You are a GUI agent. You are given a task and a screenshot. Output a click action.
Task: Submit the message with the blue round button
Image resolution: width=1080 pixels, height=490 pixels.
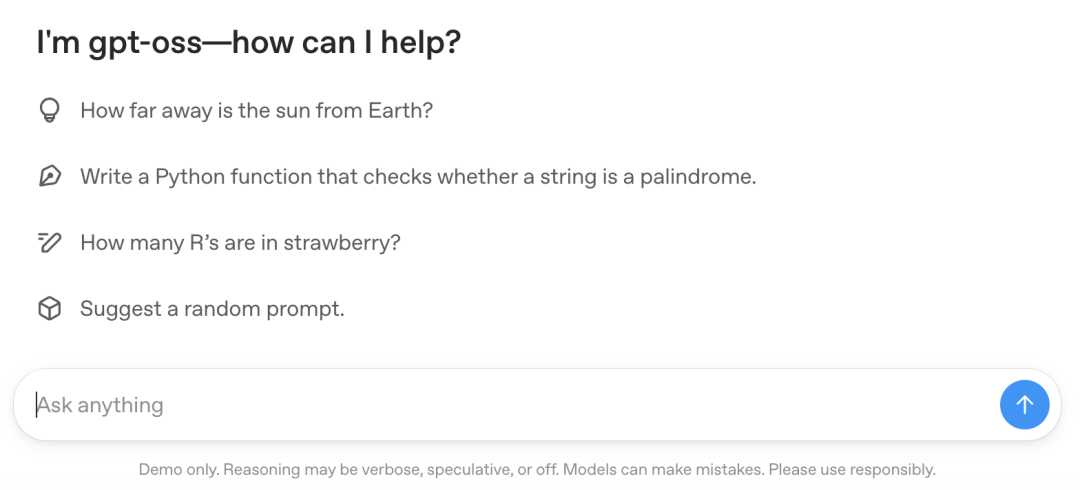[1025, 405]
